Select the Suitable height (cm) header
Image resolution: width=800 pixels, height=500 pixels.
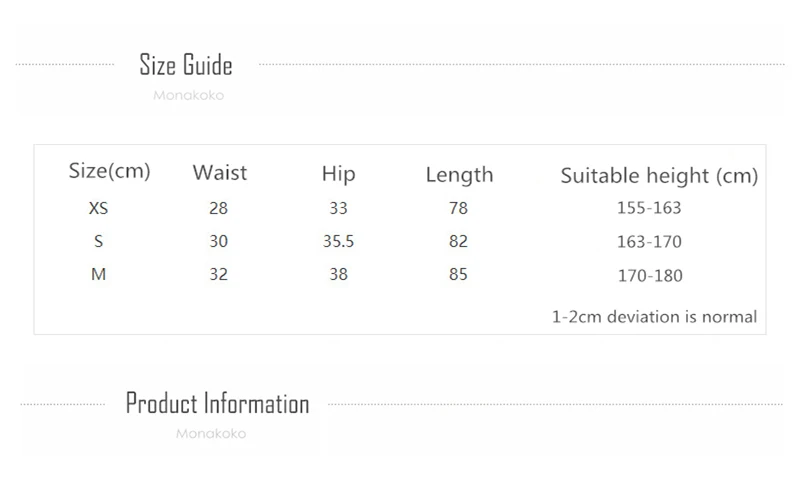tap(658, 176)
